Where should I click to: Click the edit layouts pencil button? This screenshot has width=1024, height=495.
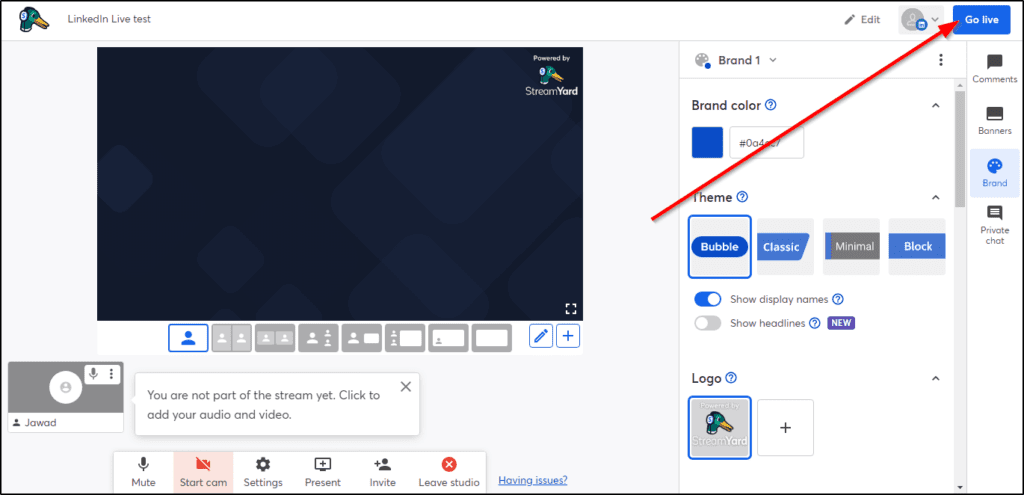click(541, 336)
